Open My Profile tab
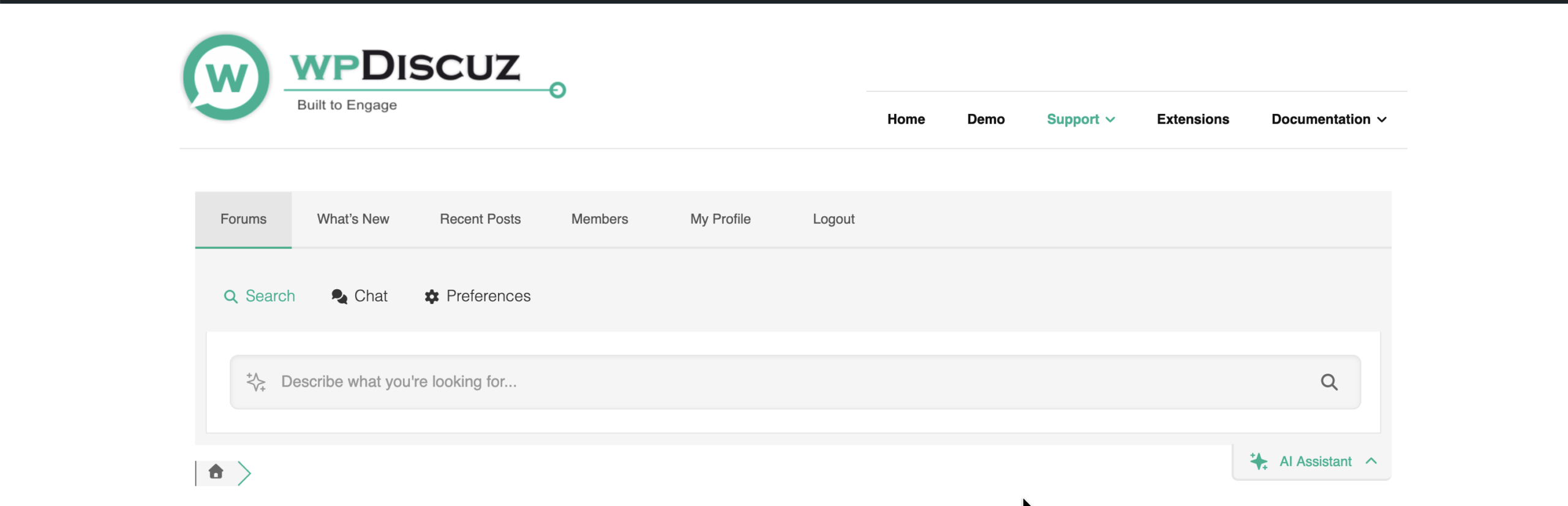Screen dimensions: 1568x506 [x=720, y=219]
